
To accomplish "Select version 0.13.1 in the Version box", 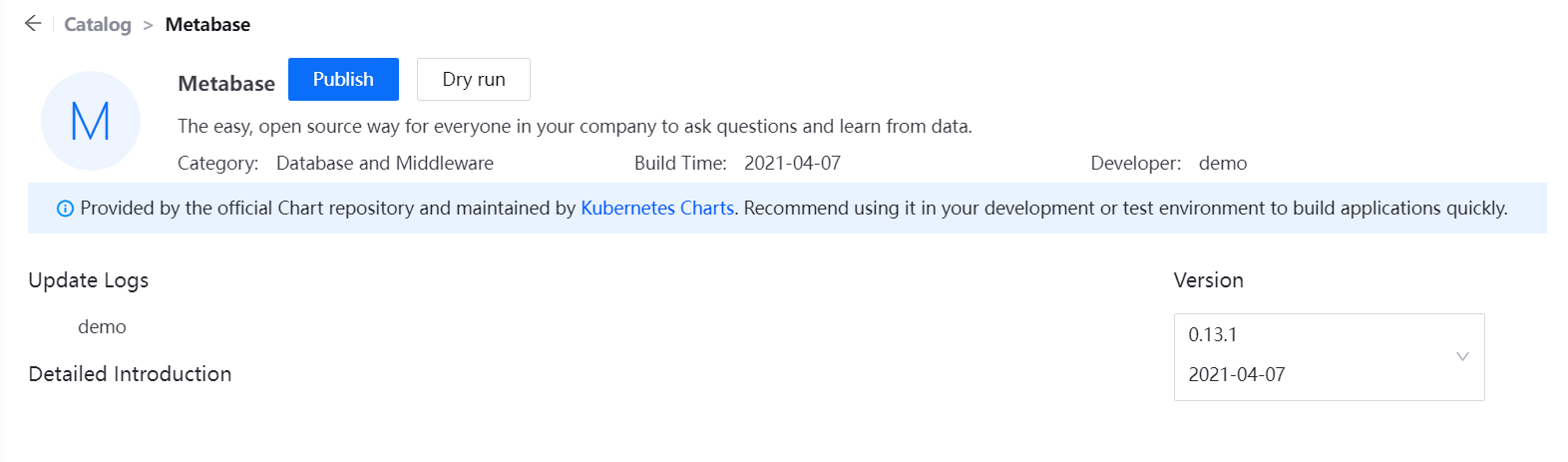I will point(1213,335).
